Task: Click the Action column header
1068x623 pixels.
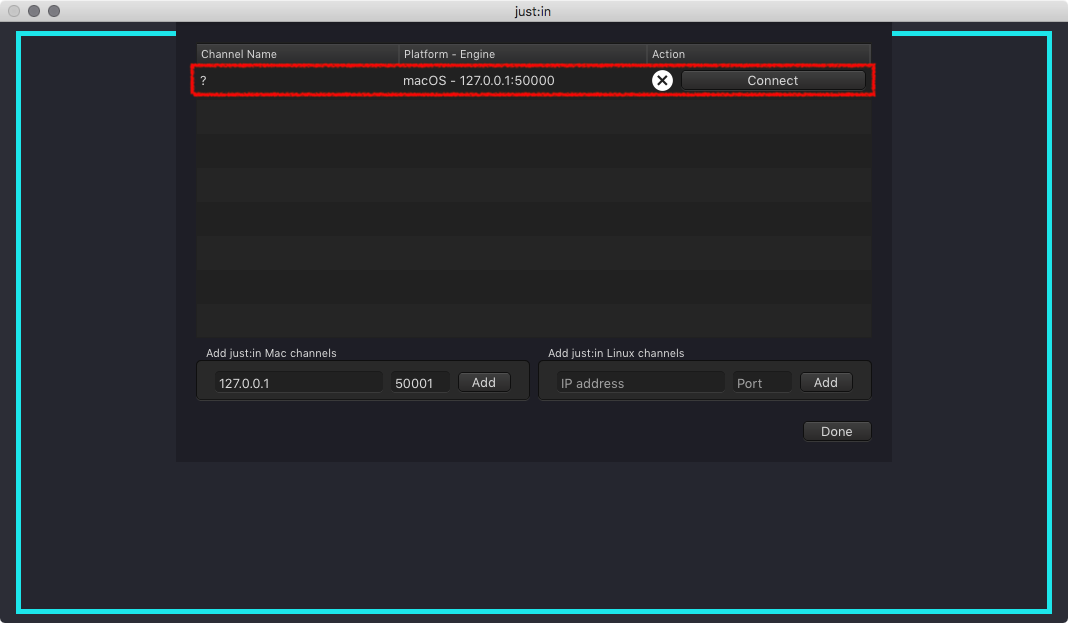Action: coord(759,54)
